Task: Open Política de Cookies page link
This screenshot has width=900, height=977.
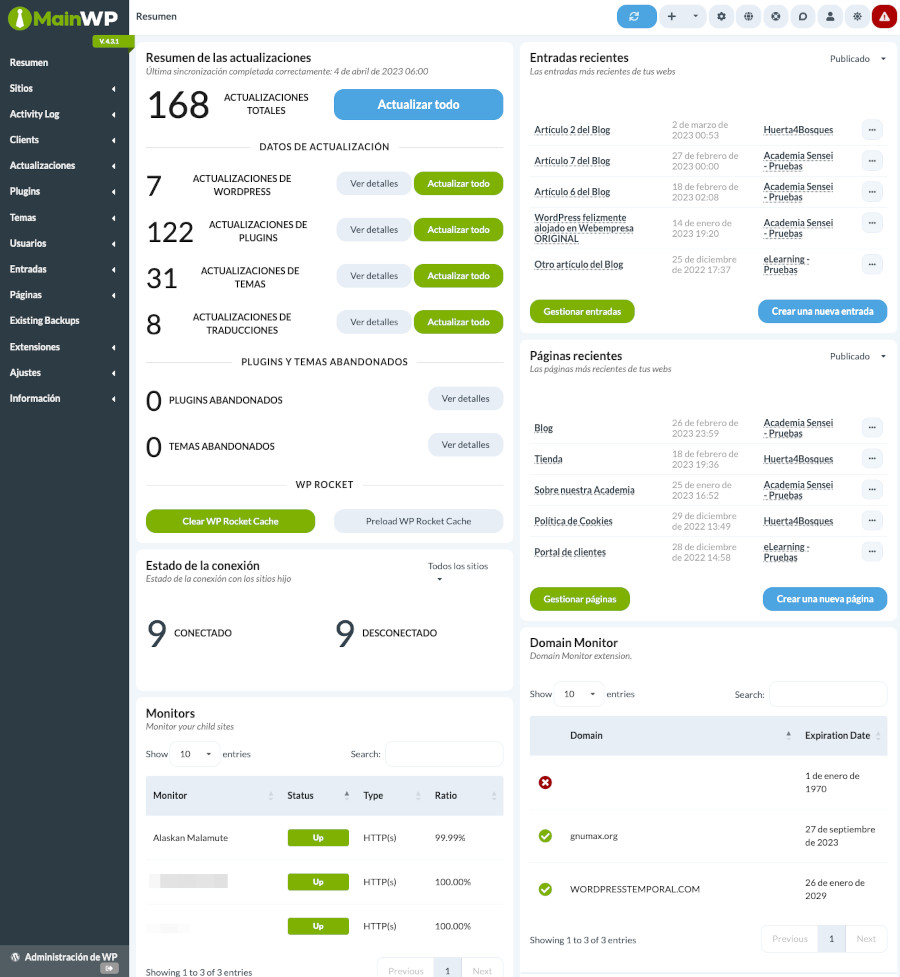Action: tap(573, 521)
